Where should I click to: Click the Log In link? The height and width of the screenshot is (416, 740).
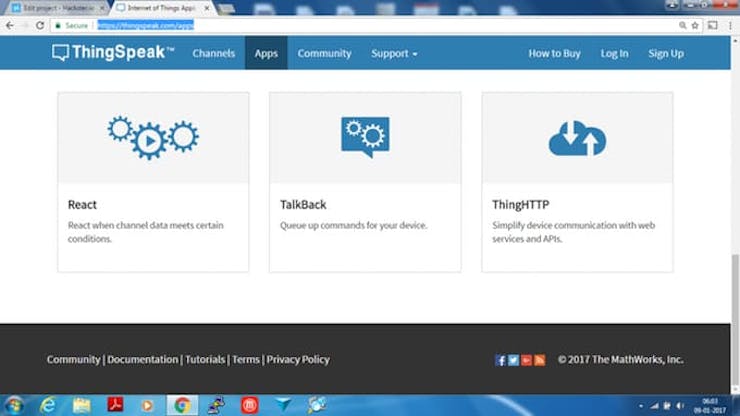coord(614,53)
